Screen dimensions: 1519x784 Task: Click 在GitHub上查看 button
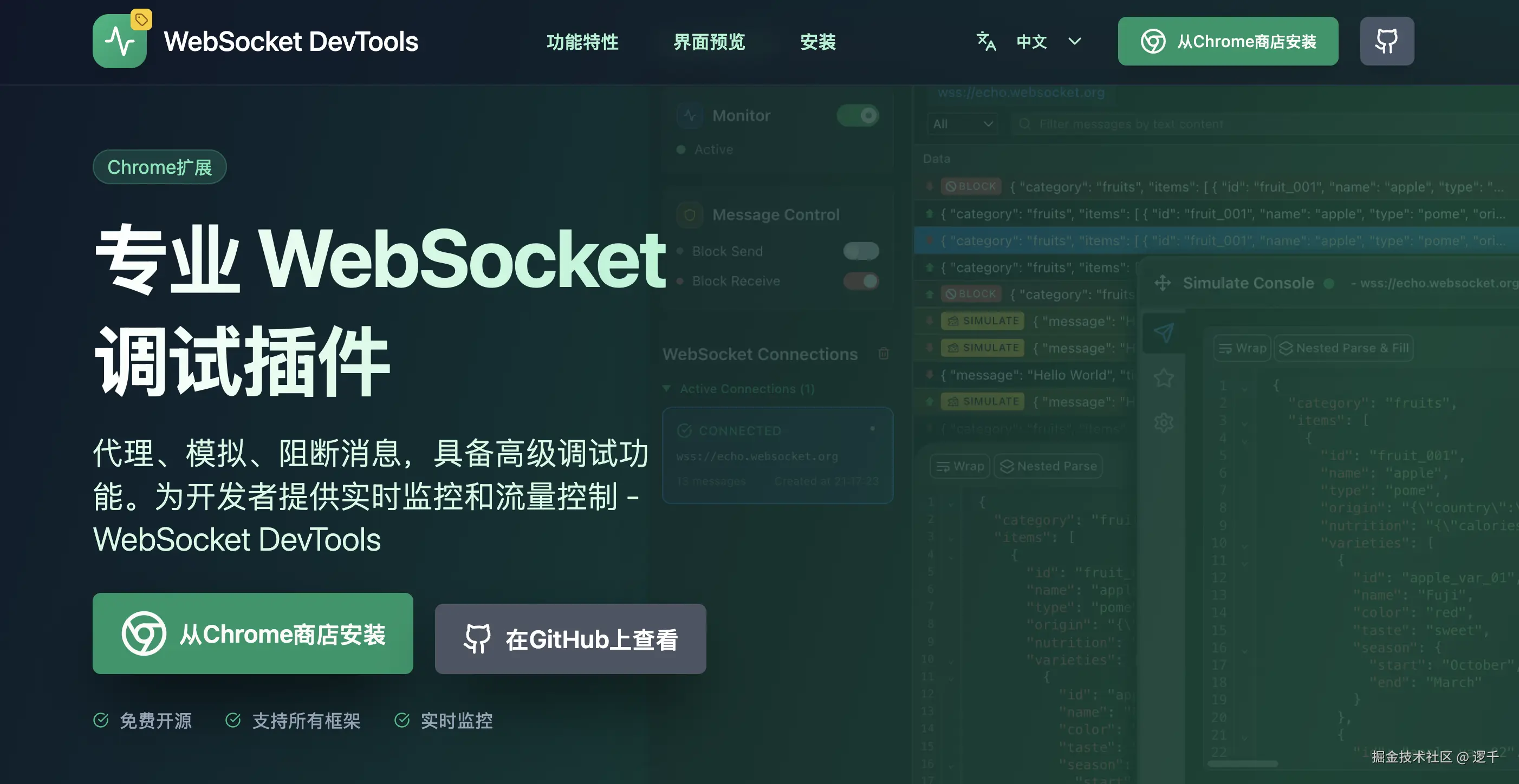(x=570, y=639)
